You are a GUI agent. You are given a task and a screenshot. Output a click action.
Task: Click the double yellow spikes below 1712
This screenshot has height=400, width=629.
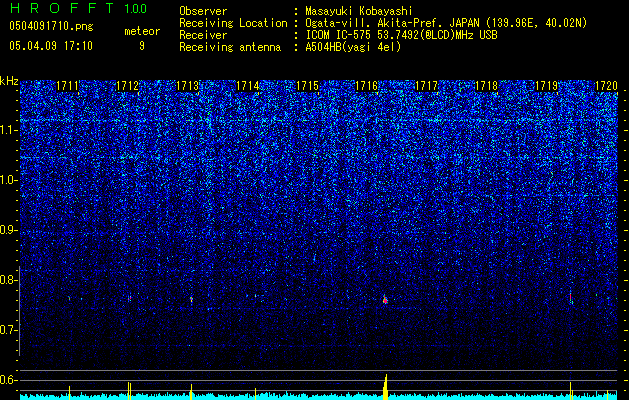coord(129,391)
